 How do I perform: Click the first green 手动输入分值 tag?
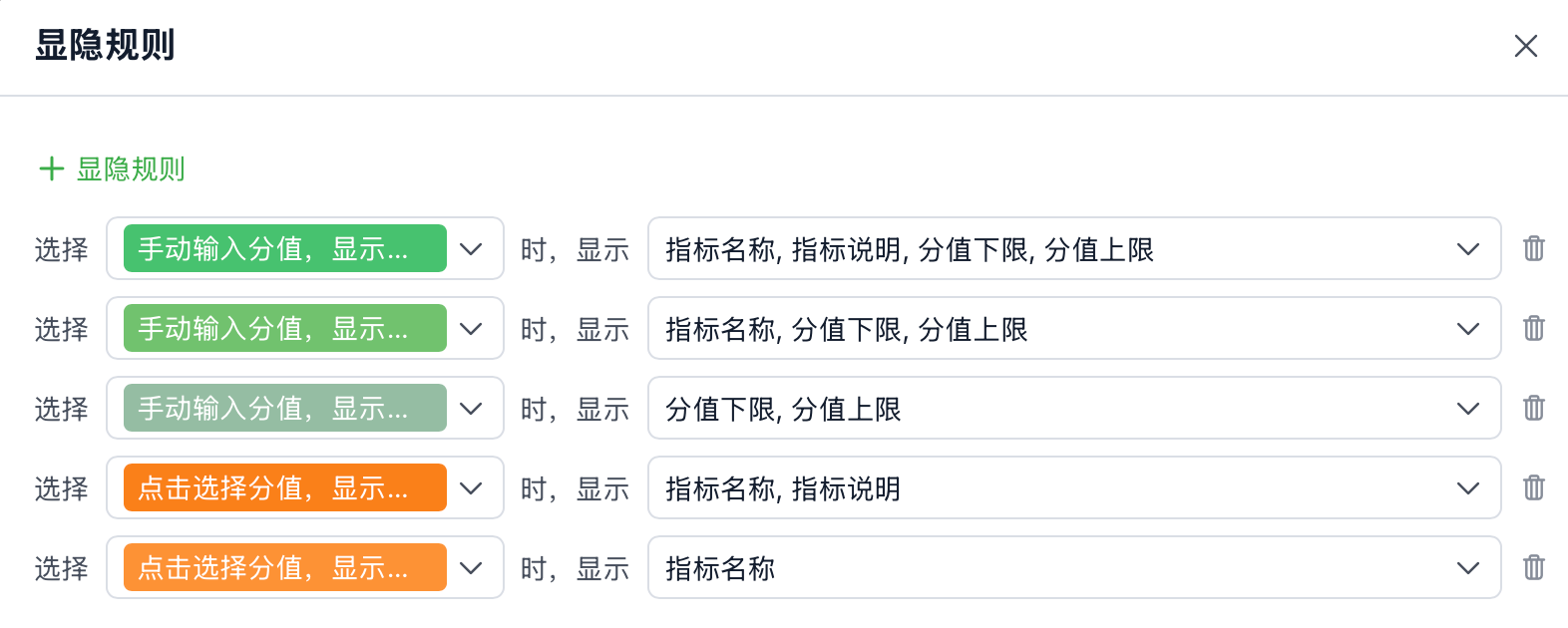pos(284,248)
